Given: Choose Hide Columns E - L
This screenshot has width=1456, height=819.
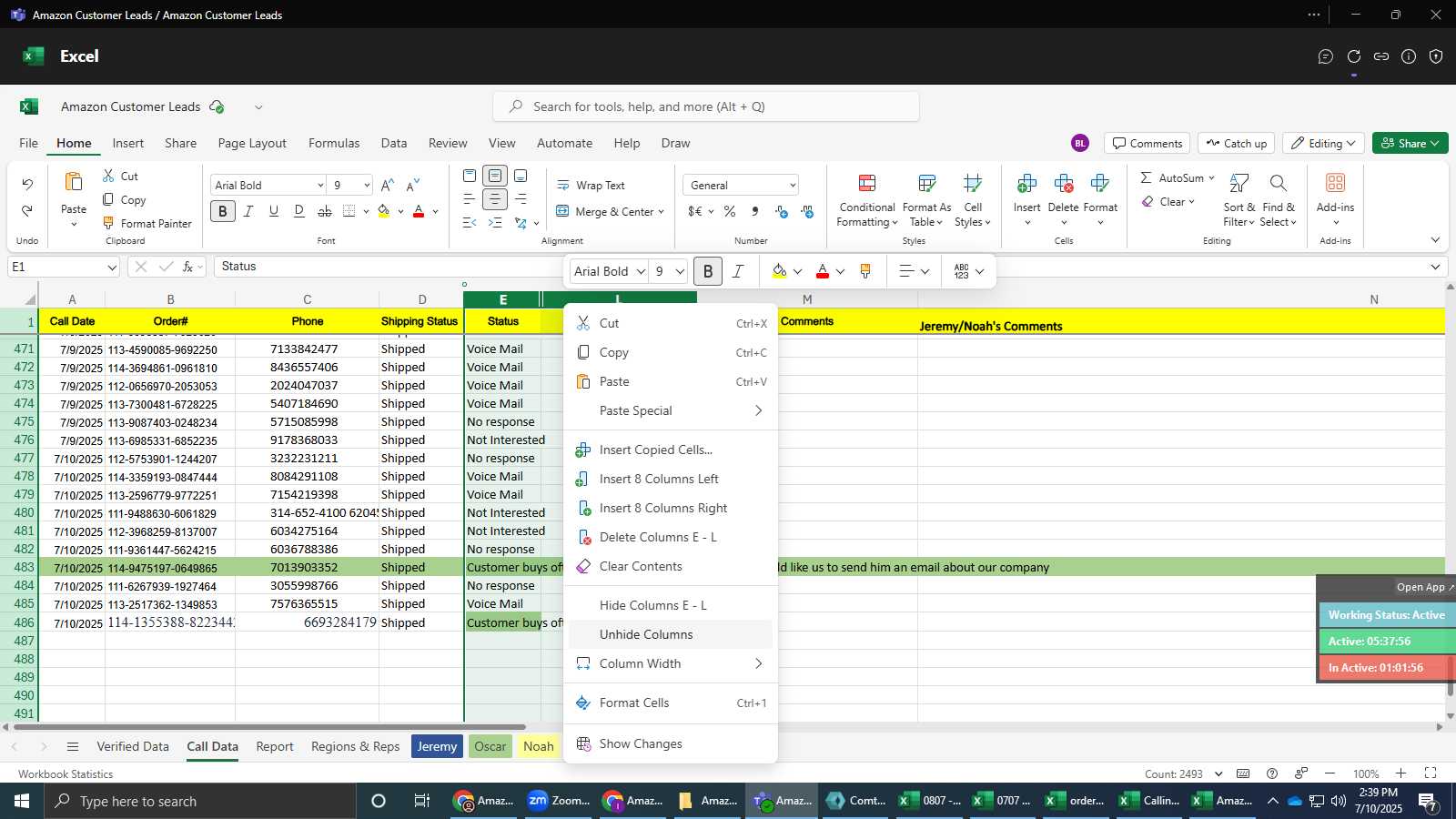Looking at the screenshot, I should (671, 605).
